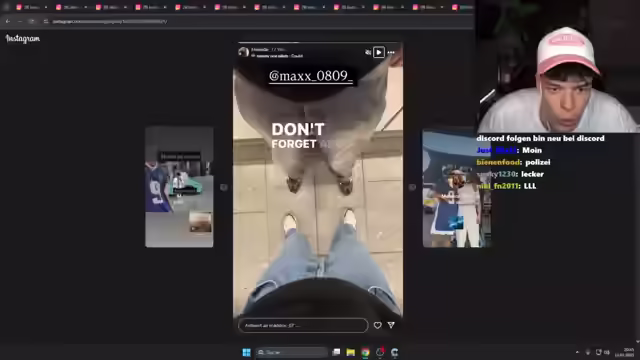Switch to the sixth Instagram browser tab
The height and width of the screenshot is (360, 640).
point(229,7)
